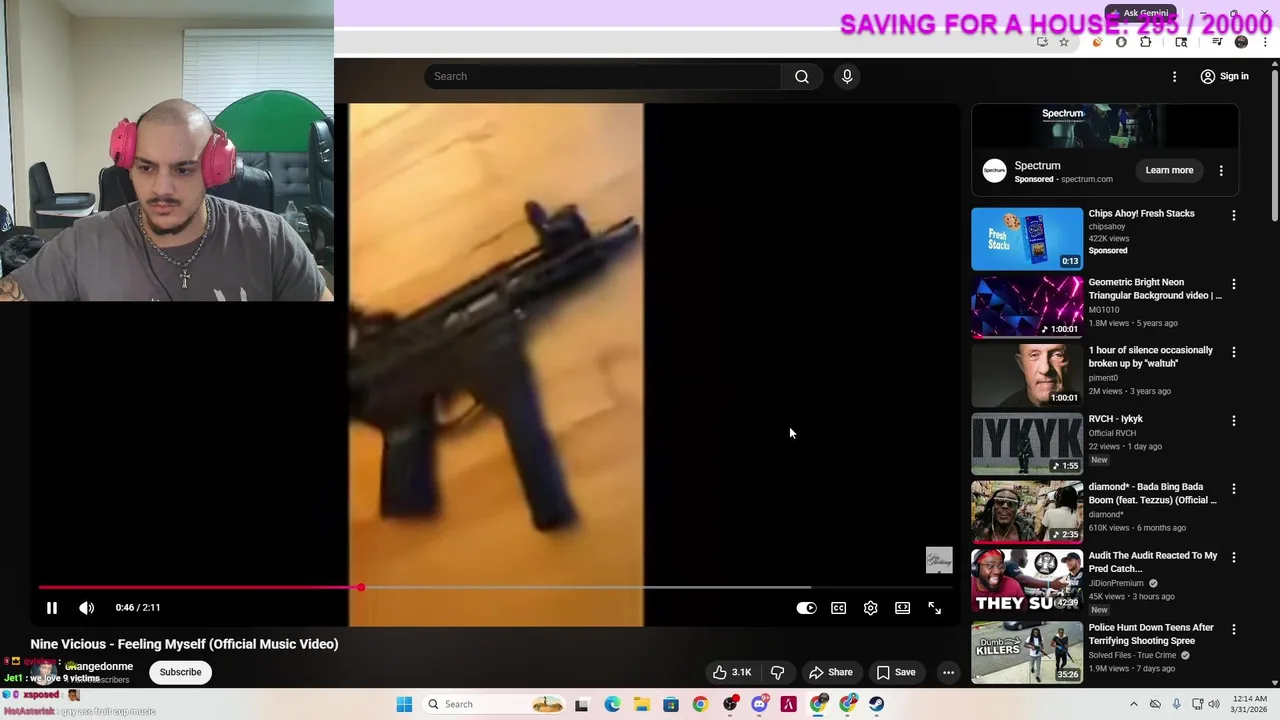The image size is (1280, 720).
Task: Open the media controls music icon
Action: pyautogui.click(x=1217, y=42)
